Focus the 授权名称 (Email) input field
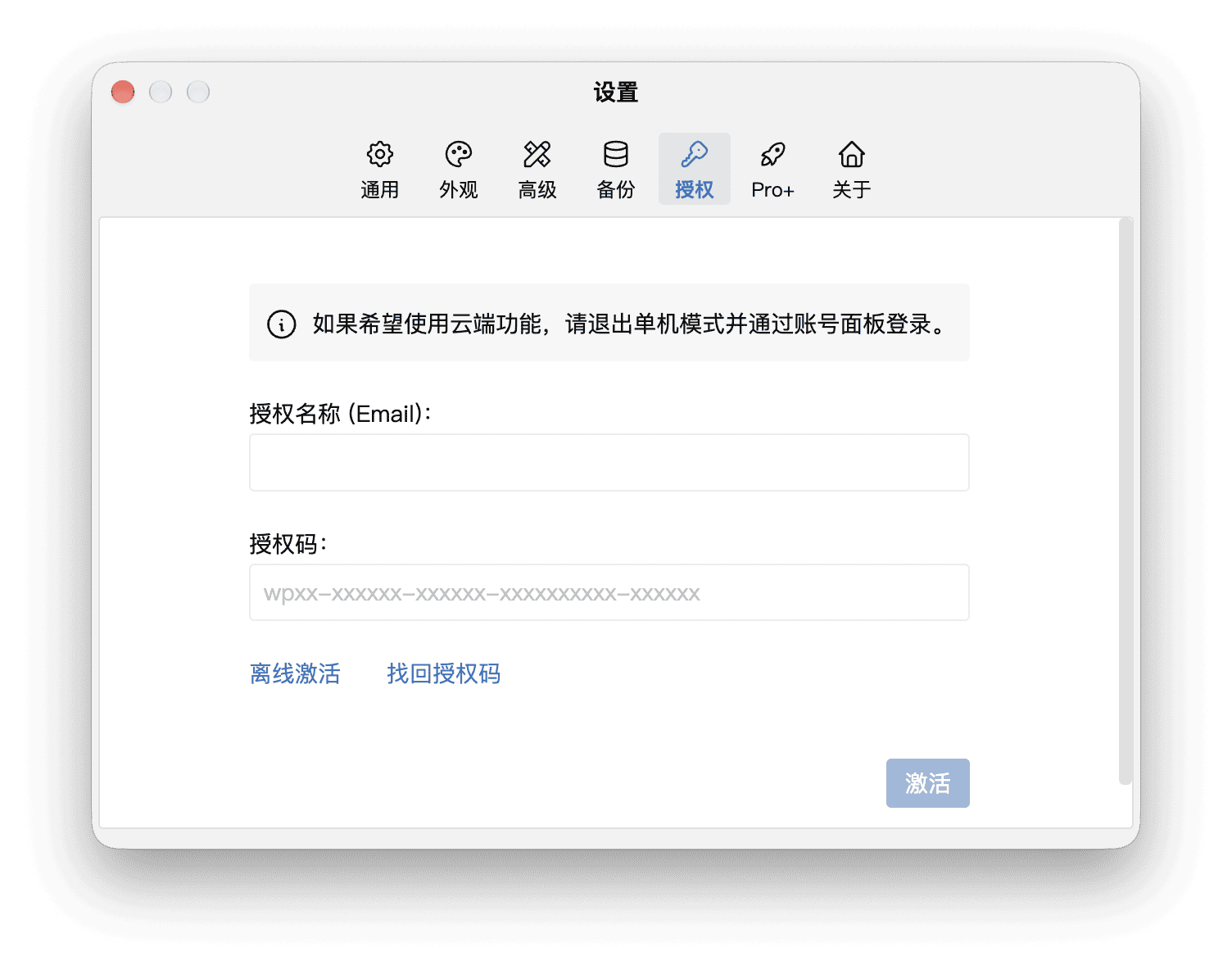 [609, 463]
